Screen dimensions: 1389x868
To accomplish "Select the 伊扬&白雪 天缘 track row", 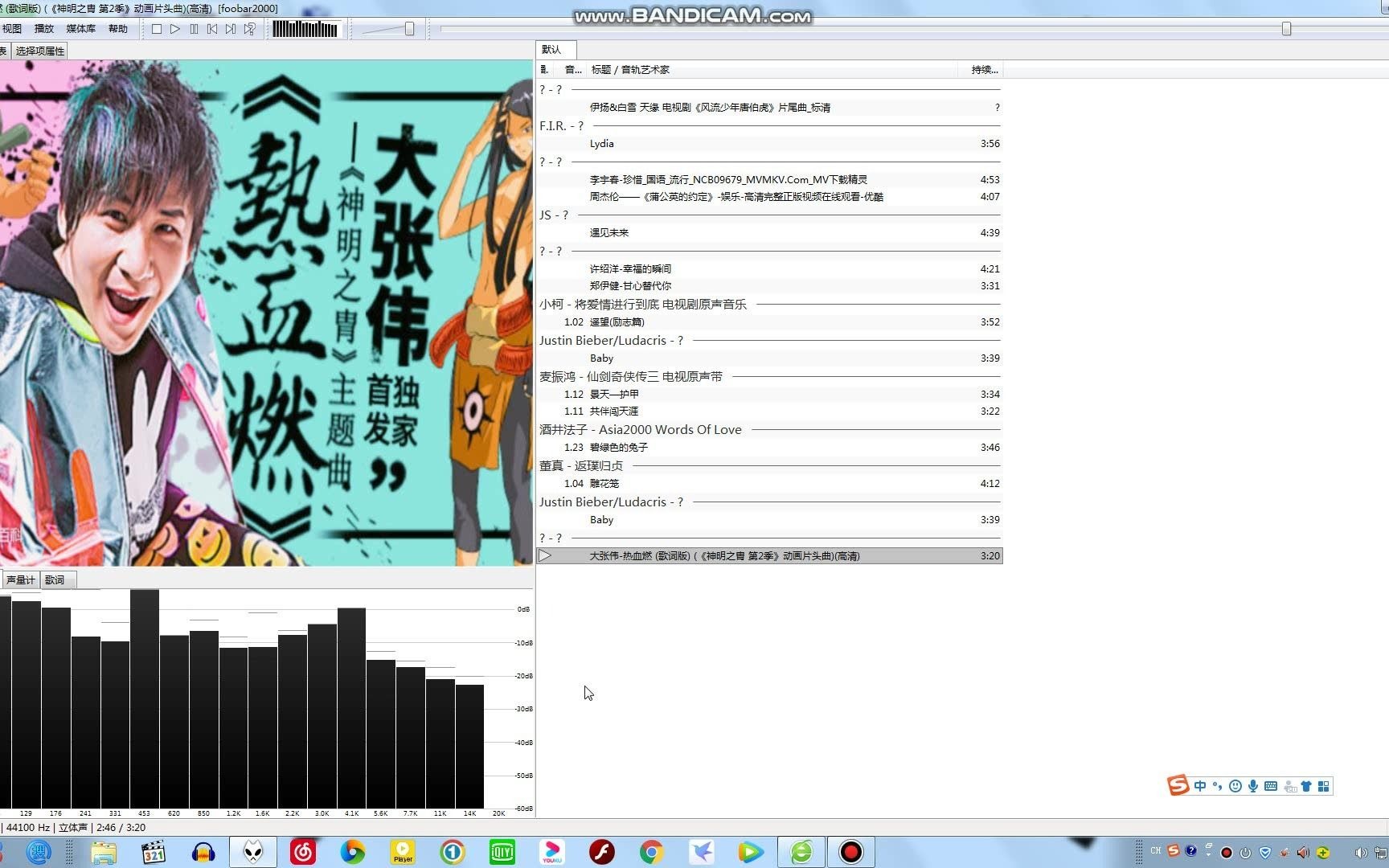I will 769,108.
